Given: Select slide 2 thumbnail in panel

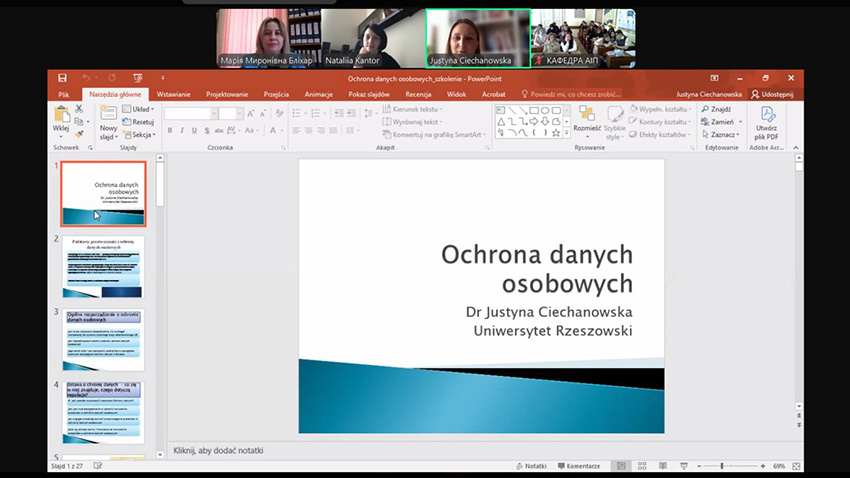Looking at the screenshot, I should tap(103, 266).
